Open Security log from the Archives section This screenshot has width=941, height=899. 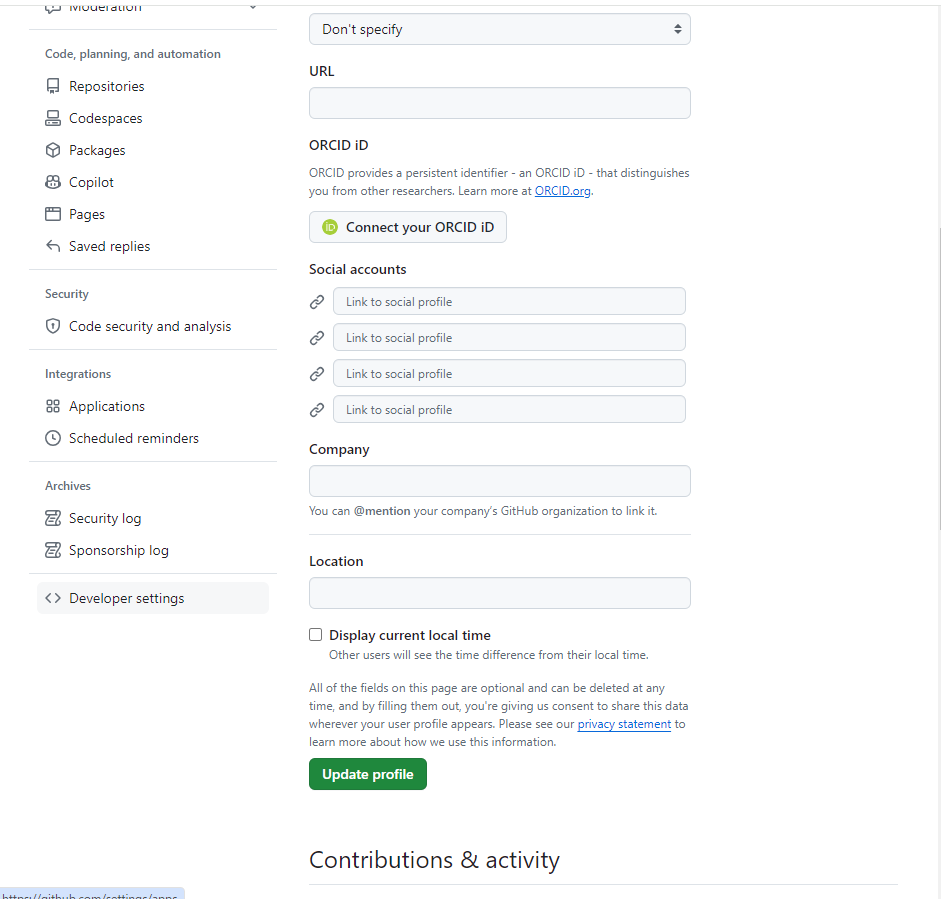[103, 518]
